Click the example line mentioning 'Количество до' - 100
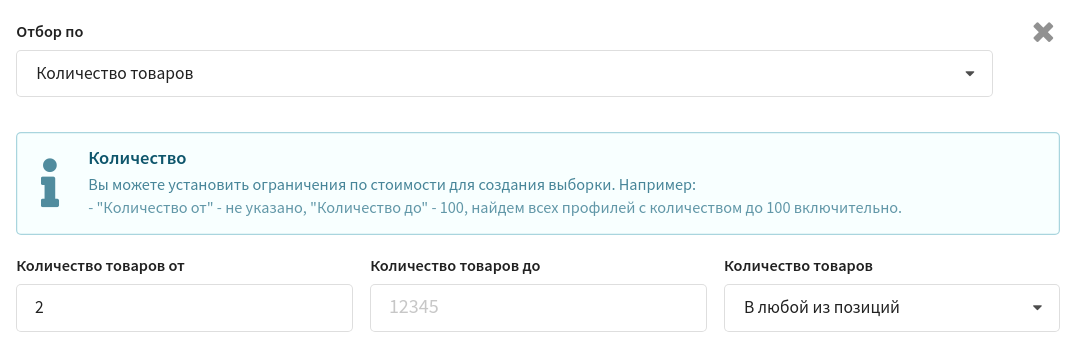The height and width of the screenshot is (364, 1075). coord(495,208)
